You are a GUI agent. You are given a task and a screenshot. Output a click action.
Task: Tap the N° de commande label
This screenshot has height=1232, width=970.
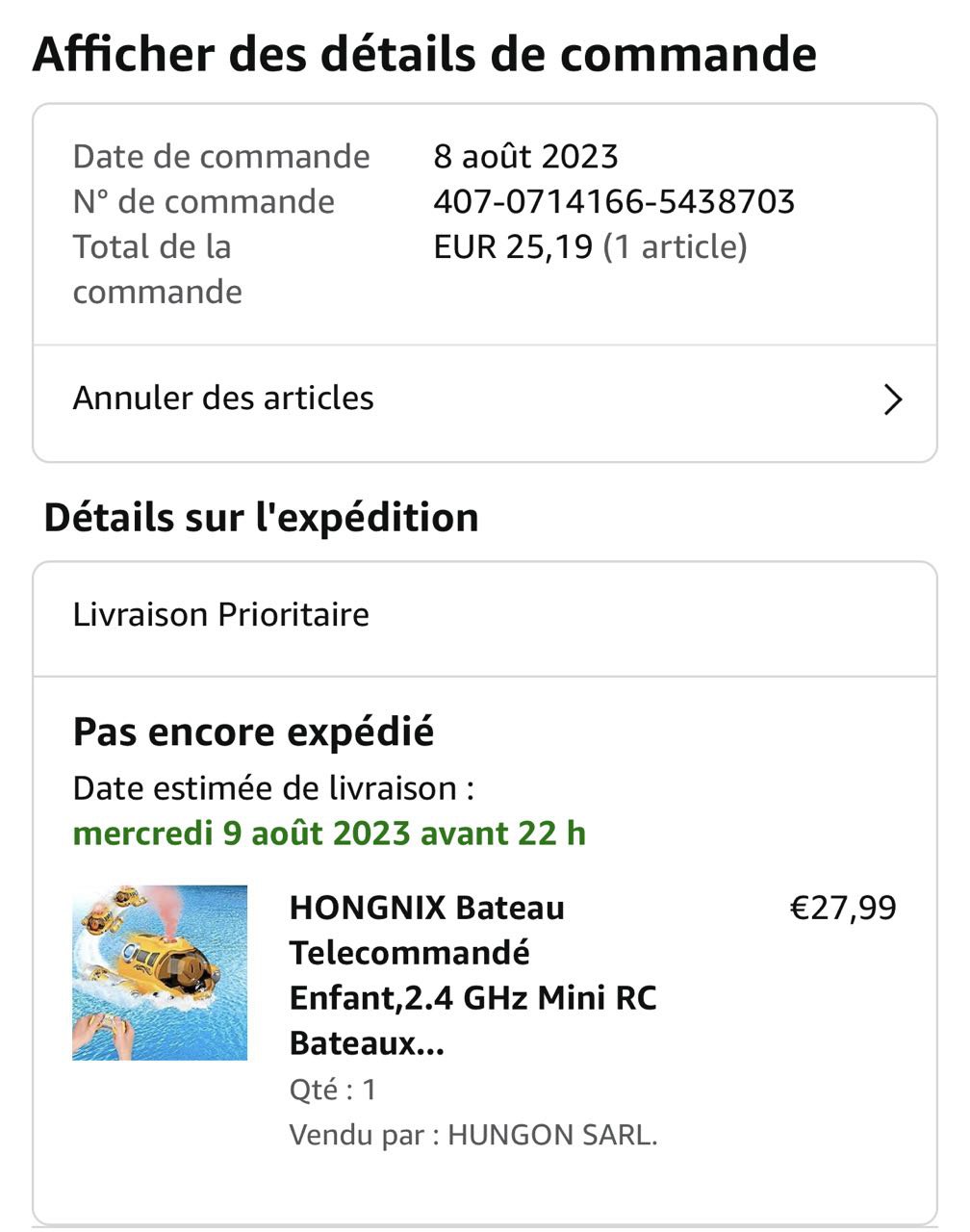coord(204,202)
